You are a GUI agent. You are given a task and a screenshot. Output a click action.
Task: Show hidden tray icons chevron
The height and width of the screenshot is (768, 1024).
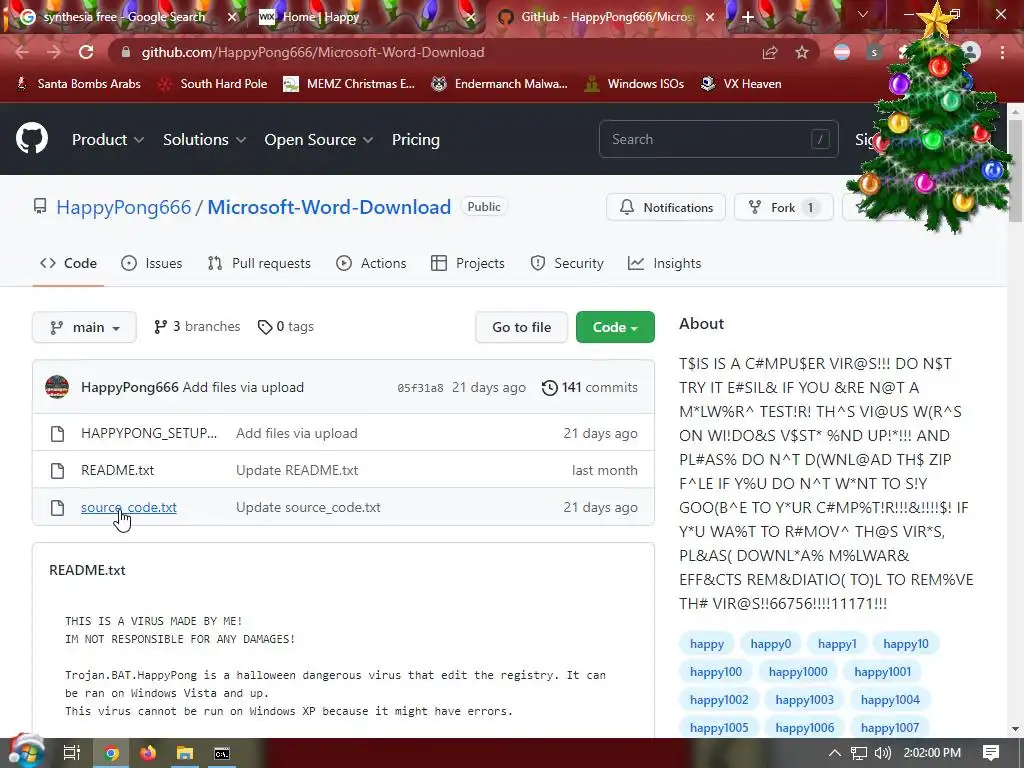(835, 753)
